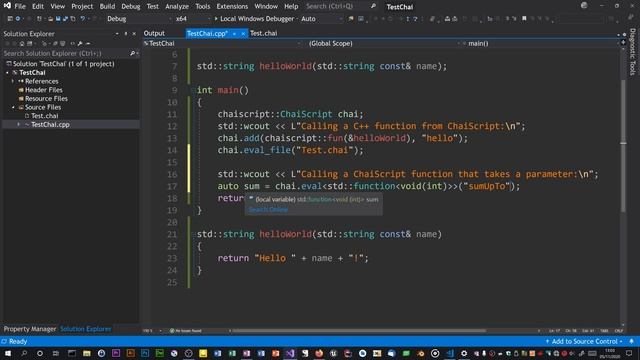Click the Live Share icon at top right
Image resolution: width=640 pixels, height=360 pixels.
point(631,16)
